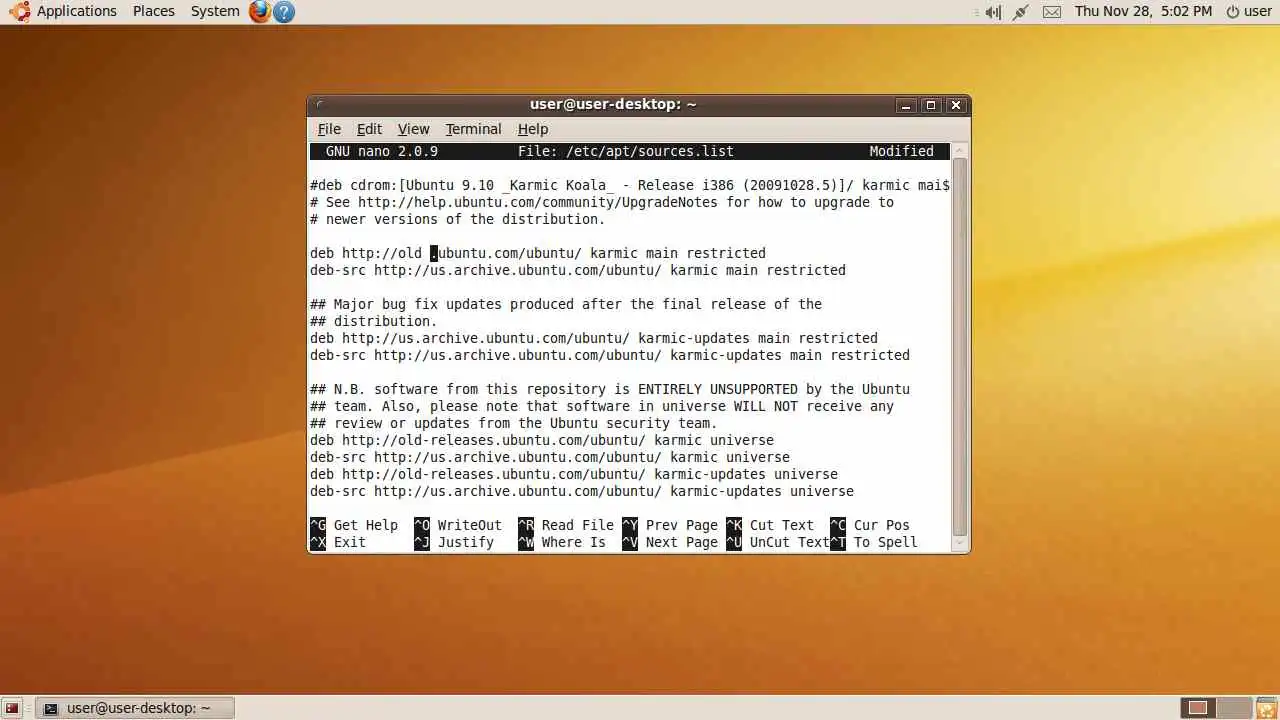1280x720 pixels.
Task: Click the date and time clock
Action: pos(1143,11)
